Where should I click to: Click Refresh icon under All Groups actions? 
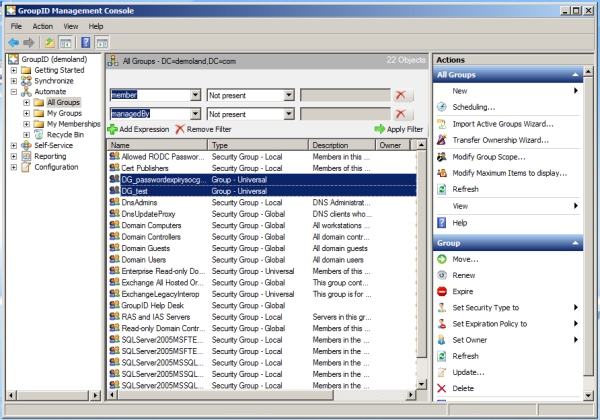click(442, 189)
